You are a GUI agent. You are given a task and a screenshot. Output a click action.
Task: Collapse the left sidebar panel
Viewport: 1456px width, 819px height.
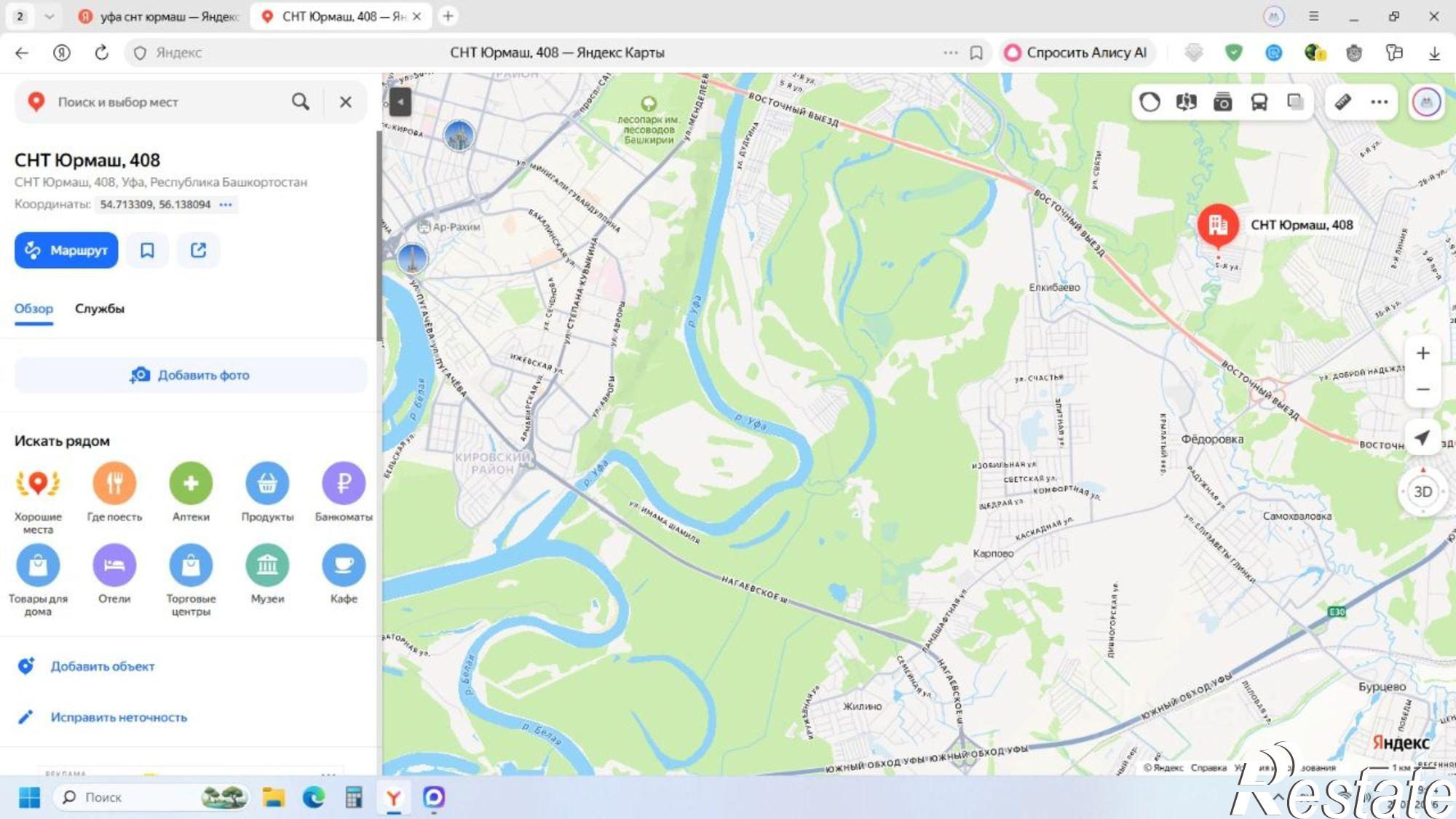coord(400,102)
